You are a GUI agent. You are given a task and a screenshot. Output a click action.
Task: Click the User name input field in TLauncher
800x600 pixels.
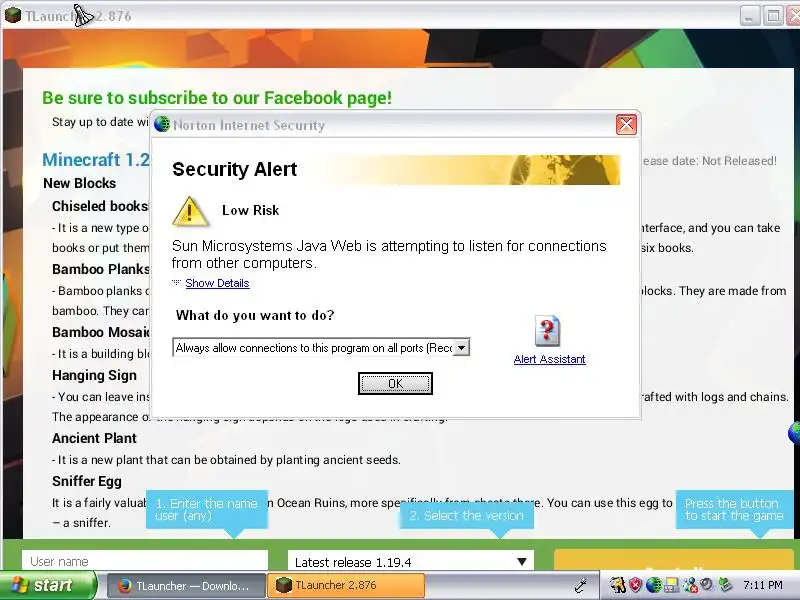(145, 561)
